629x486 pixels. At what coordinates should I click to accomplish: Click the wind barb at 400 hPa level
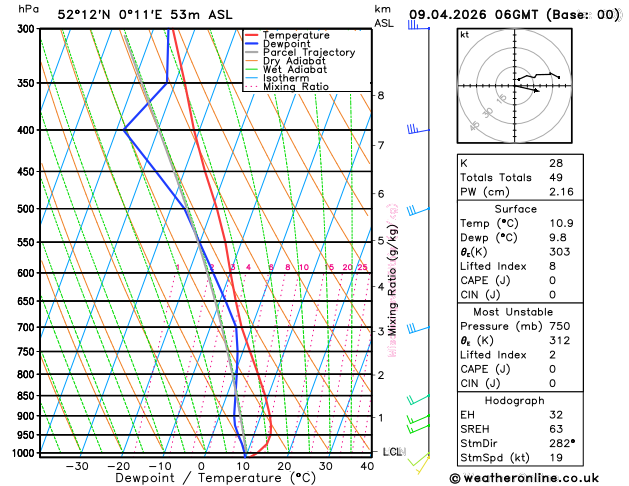(x=418, y=129)
